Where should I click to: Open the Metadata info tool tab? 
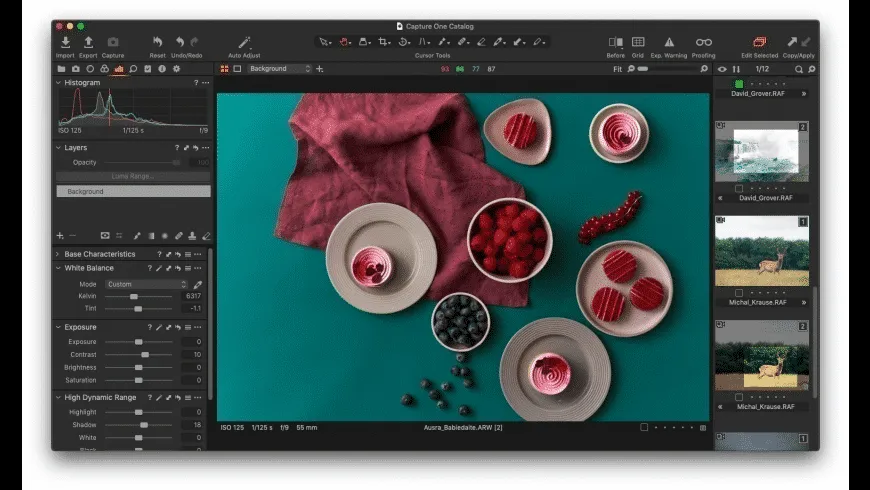point(162,69)
